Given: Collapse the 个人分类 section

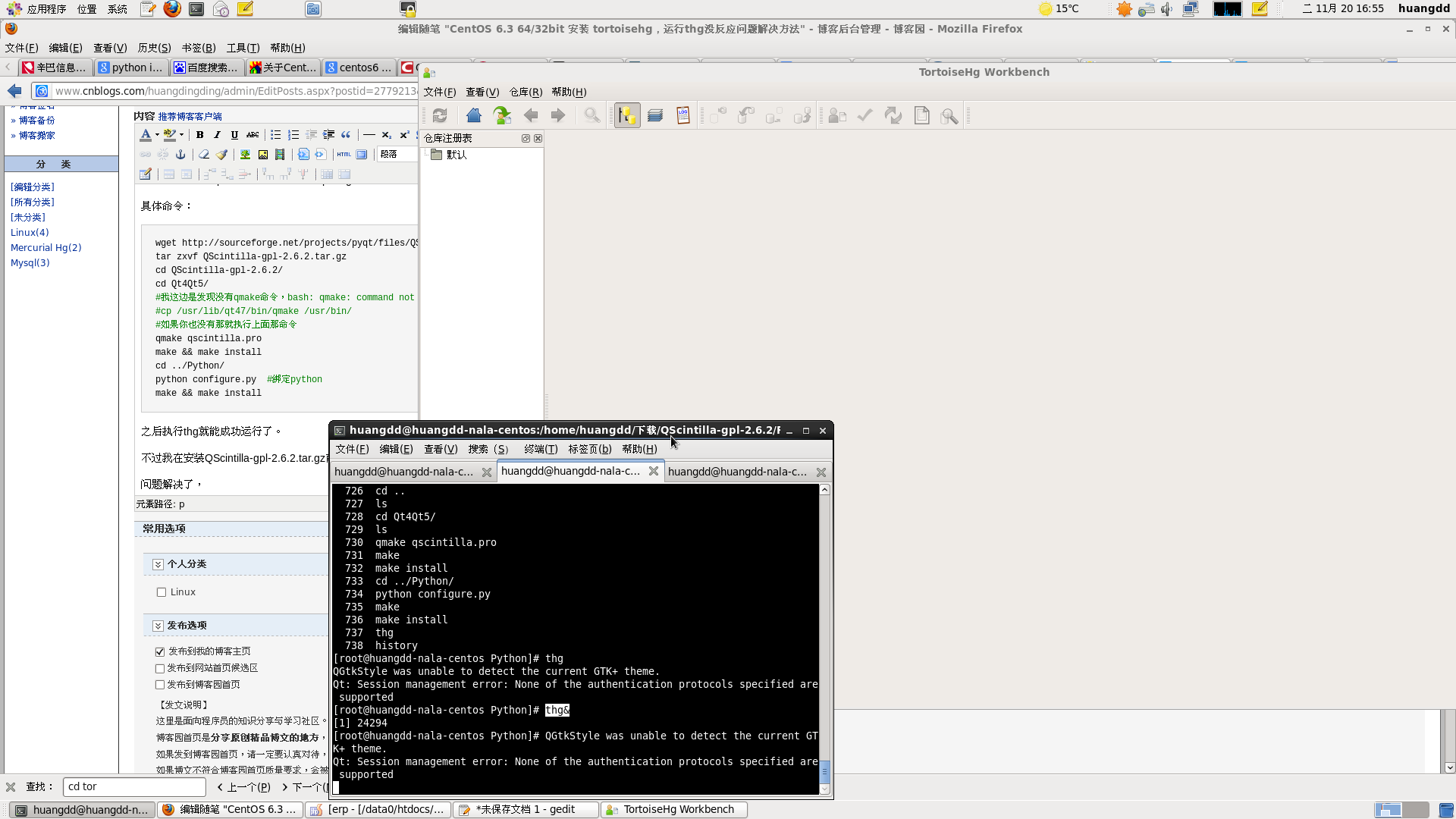Looking at the screenshot, I should point(158,564).
